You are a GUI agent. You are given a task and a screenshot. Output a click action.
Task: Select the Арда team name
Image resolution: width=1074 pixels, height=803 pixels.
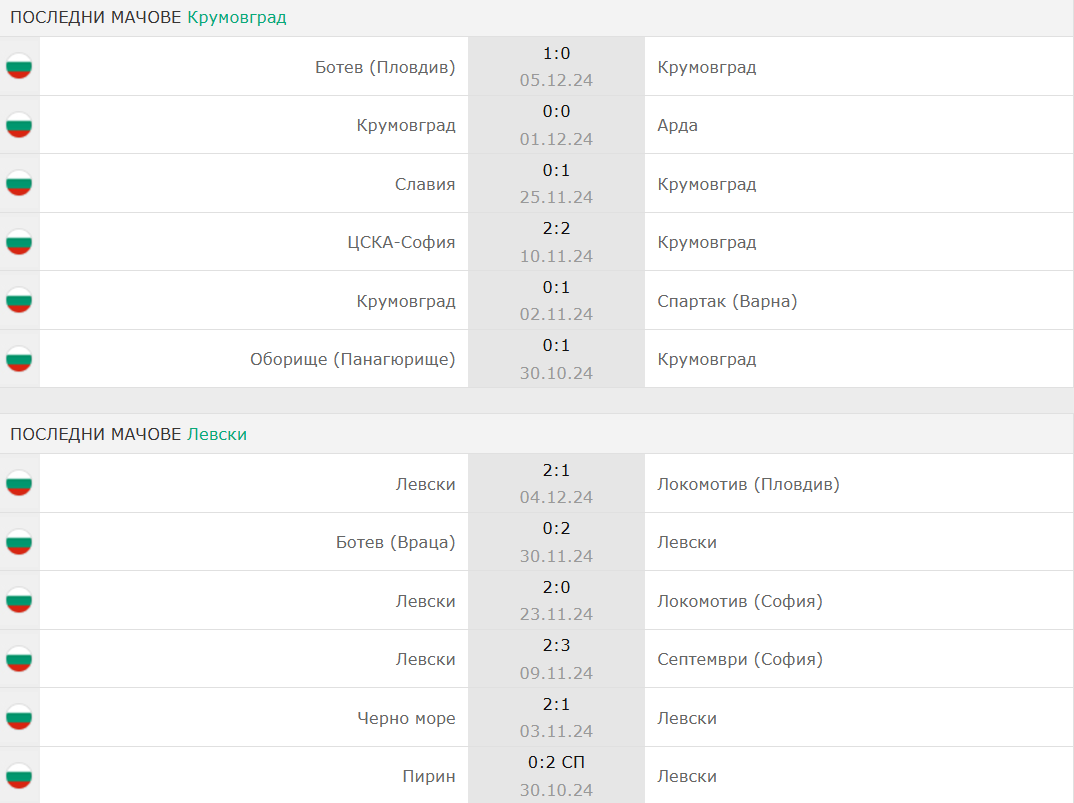tap(677, 125)
